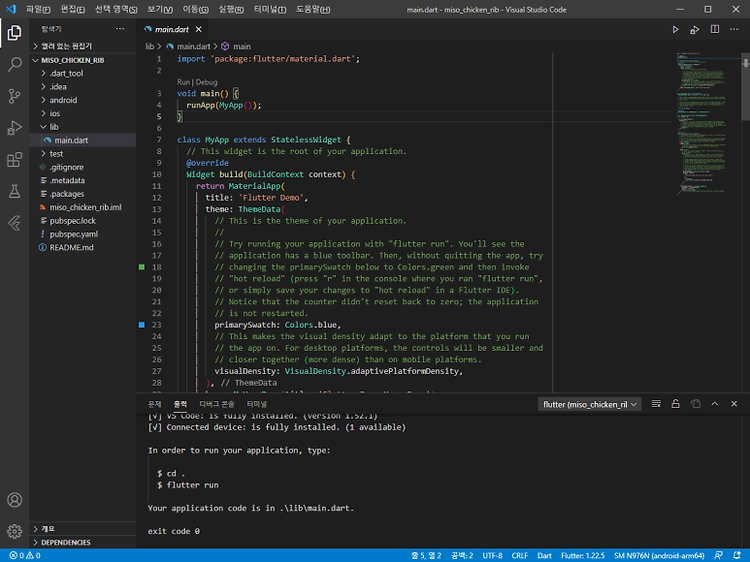750x562 pixels.
Task: Open the Accounts icon in activity bar
Action: 14,500
